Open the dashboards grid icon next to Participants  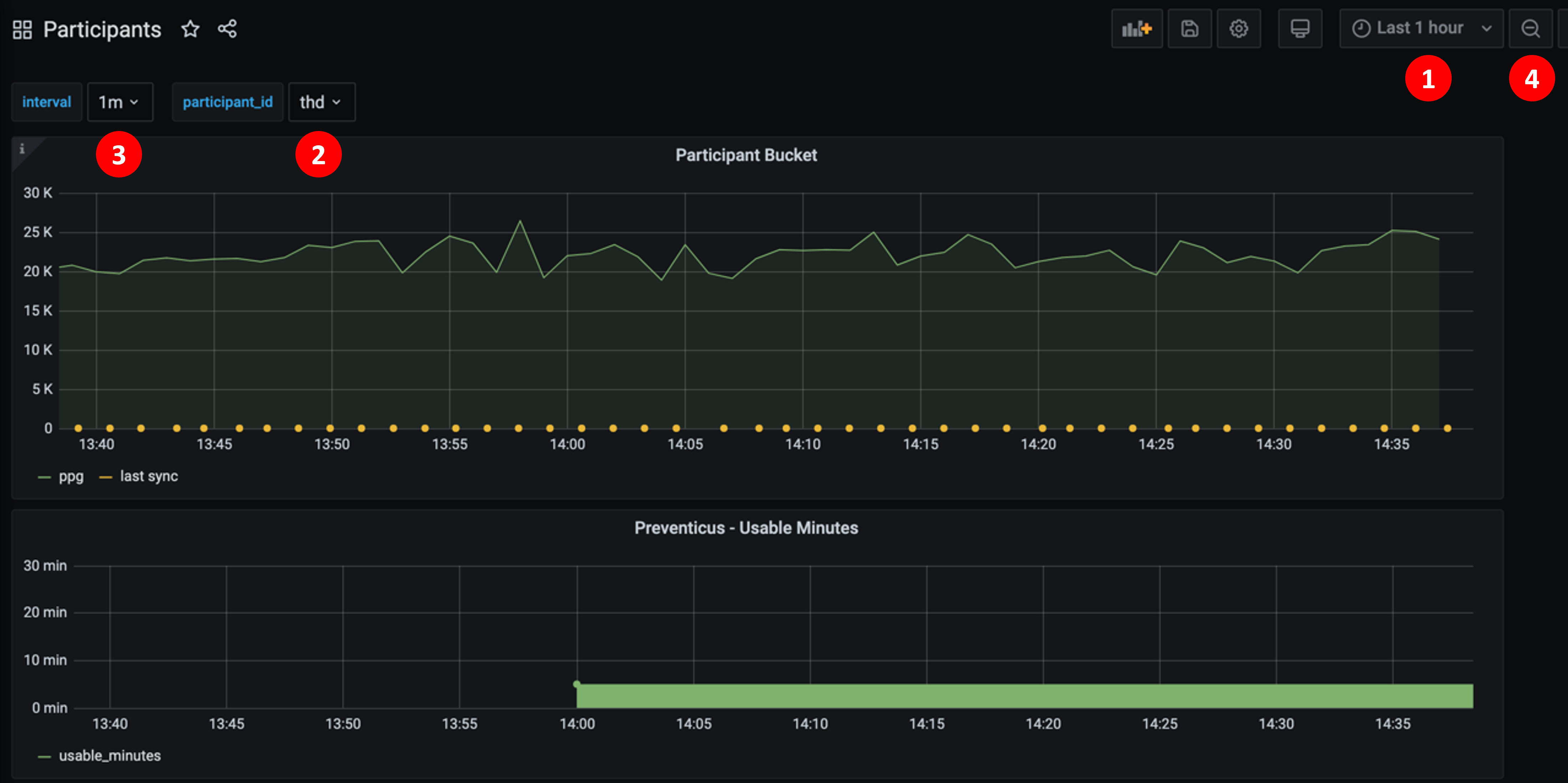22,28
